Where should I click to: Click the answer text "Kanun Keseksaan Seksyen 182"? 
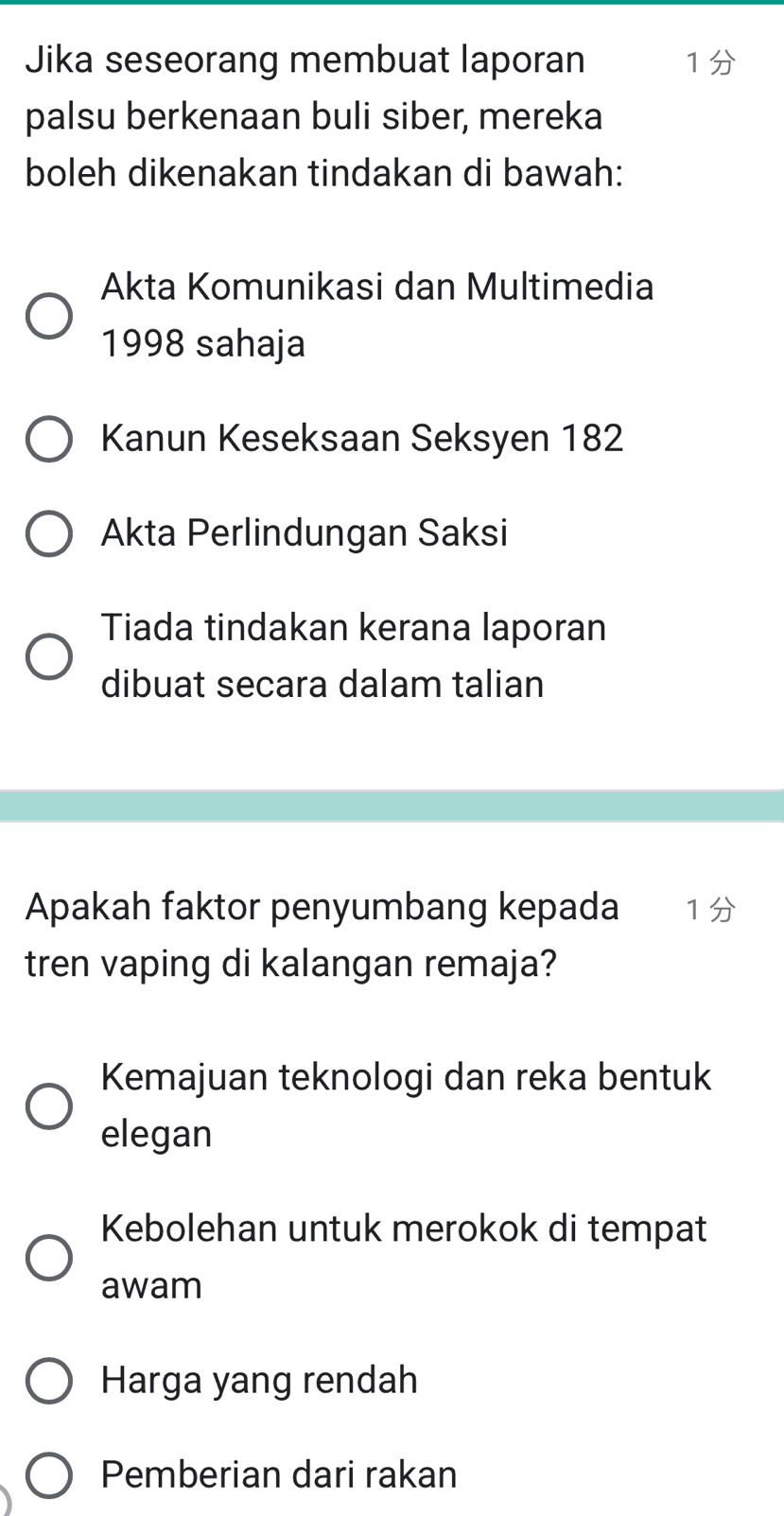coord(362,439)
